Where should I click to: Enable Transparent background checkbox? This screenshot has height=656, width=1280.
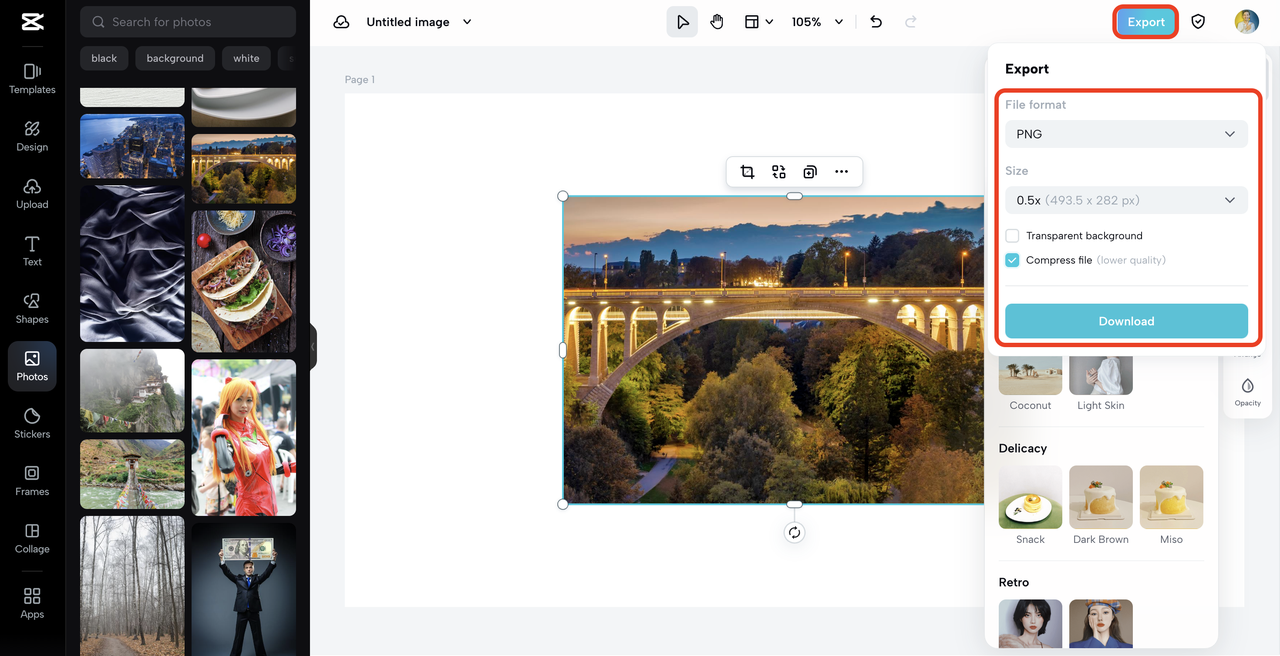pos(1012,236)
